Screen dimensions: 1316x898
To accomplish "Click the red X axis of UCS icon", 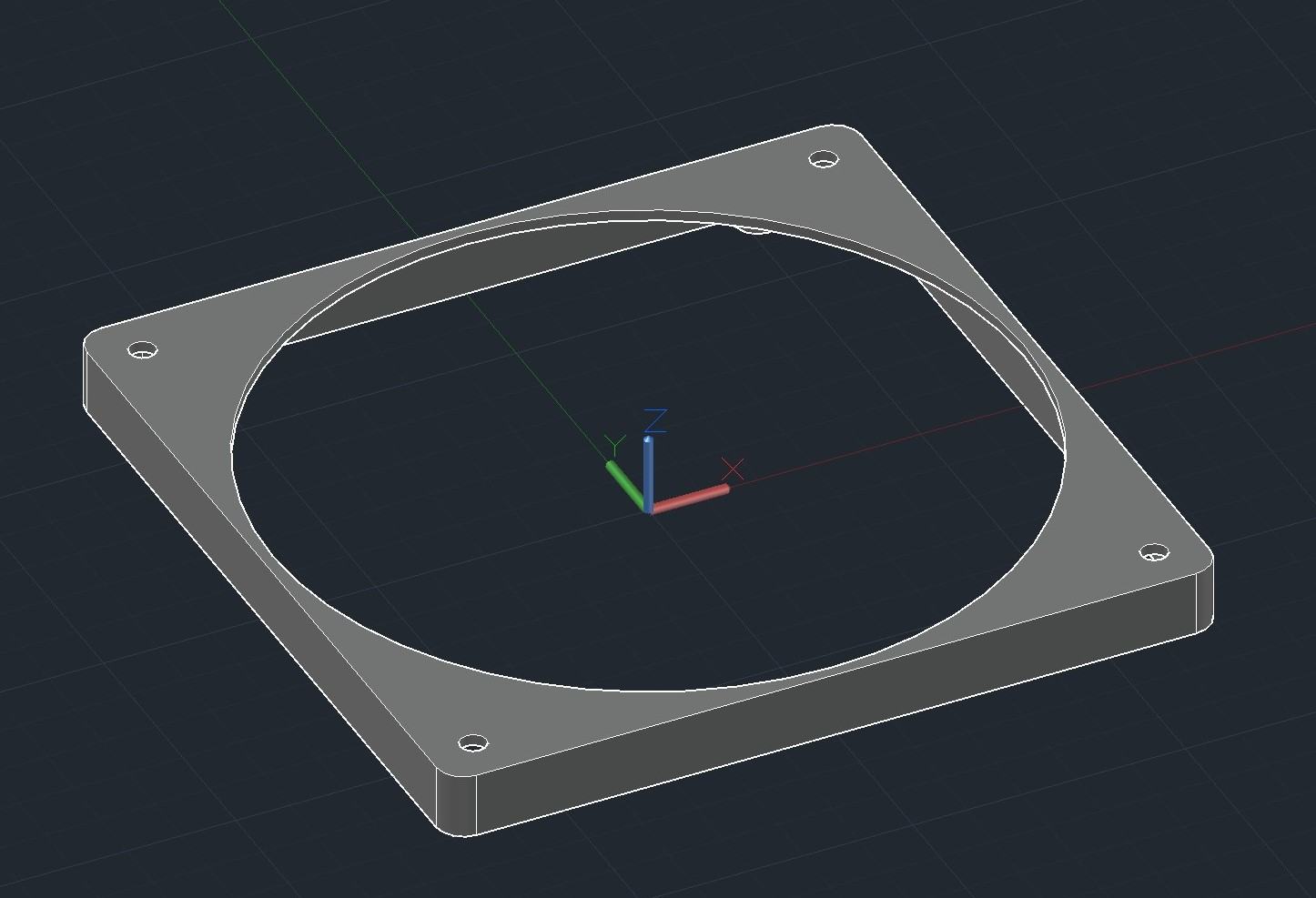I will (x=690, y=499).
